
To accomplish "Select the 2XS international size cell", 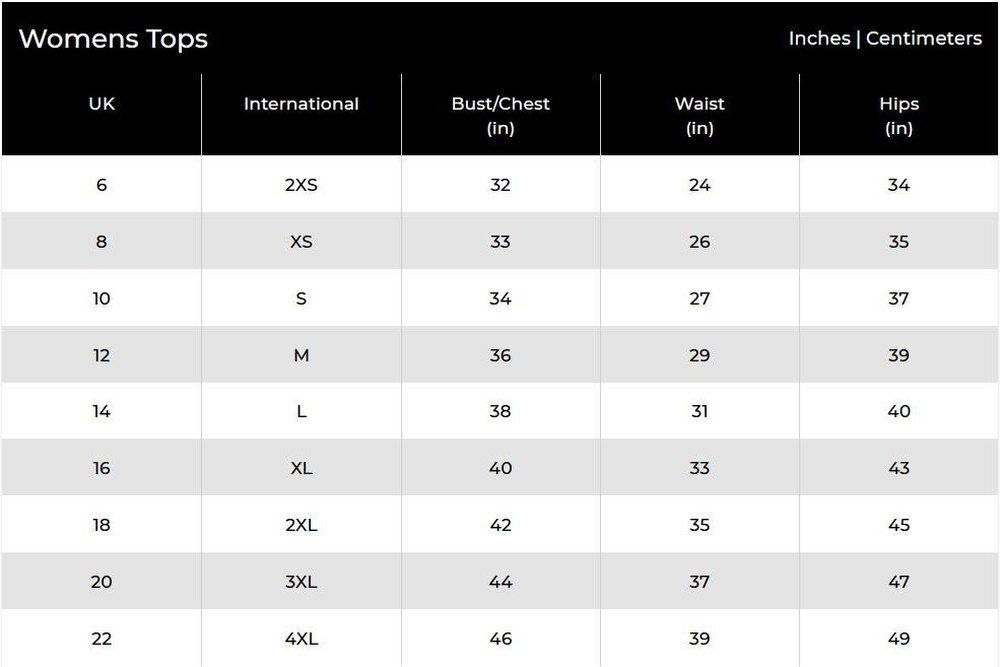I will pyautogui.click(x=301, y=185).
